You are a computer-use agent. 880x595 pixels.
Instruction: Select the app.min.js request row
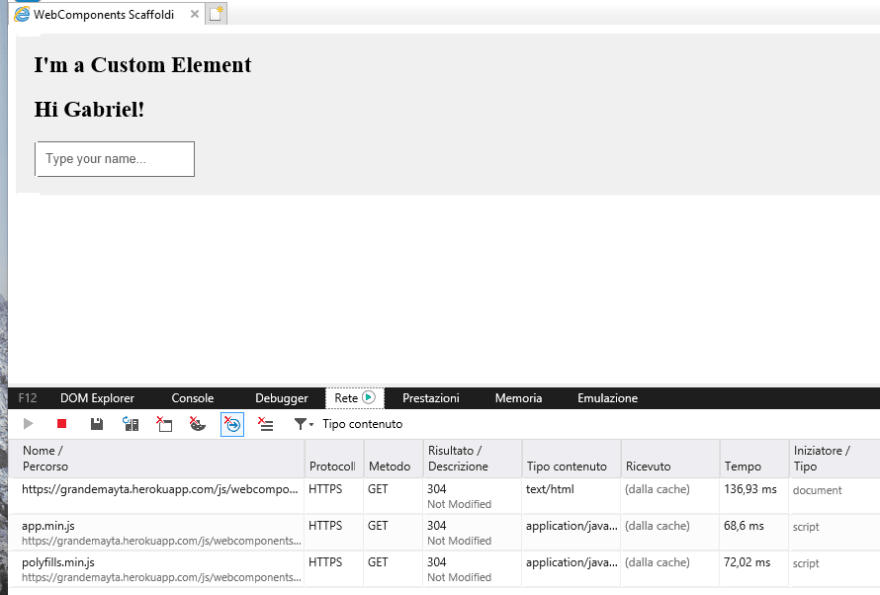click(444, 533)
